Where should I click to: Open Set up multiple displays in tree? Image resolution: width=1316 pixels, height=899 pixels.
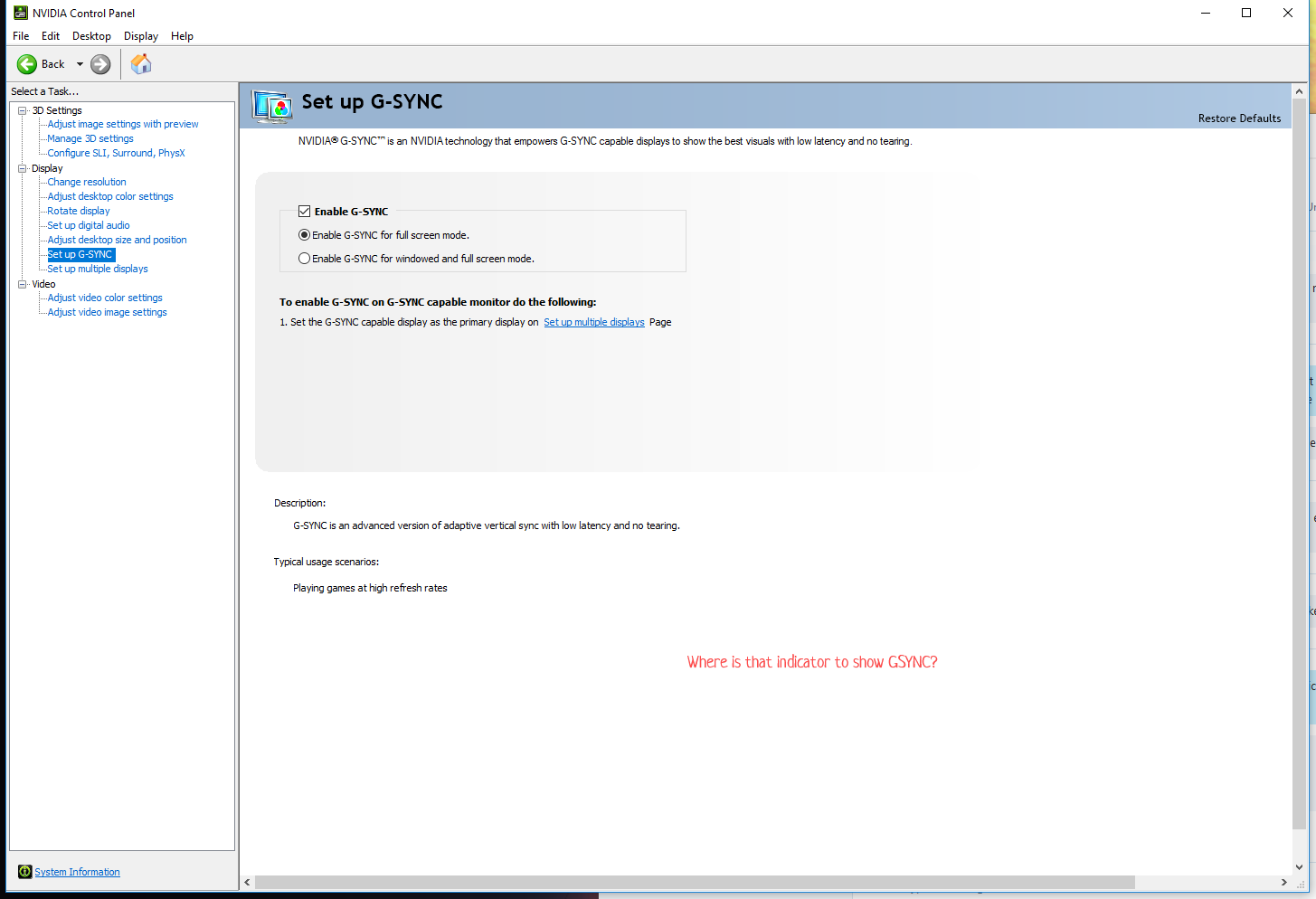(x=98, y=269)
